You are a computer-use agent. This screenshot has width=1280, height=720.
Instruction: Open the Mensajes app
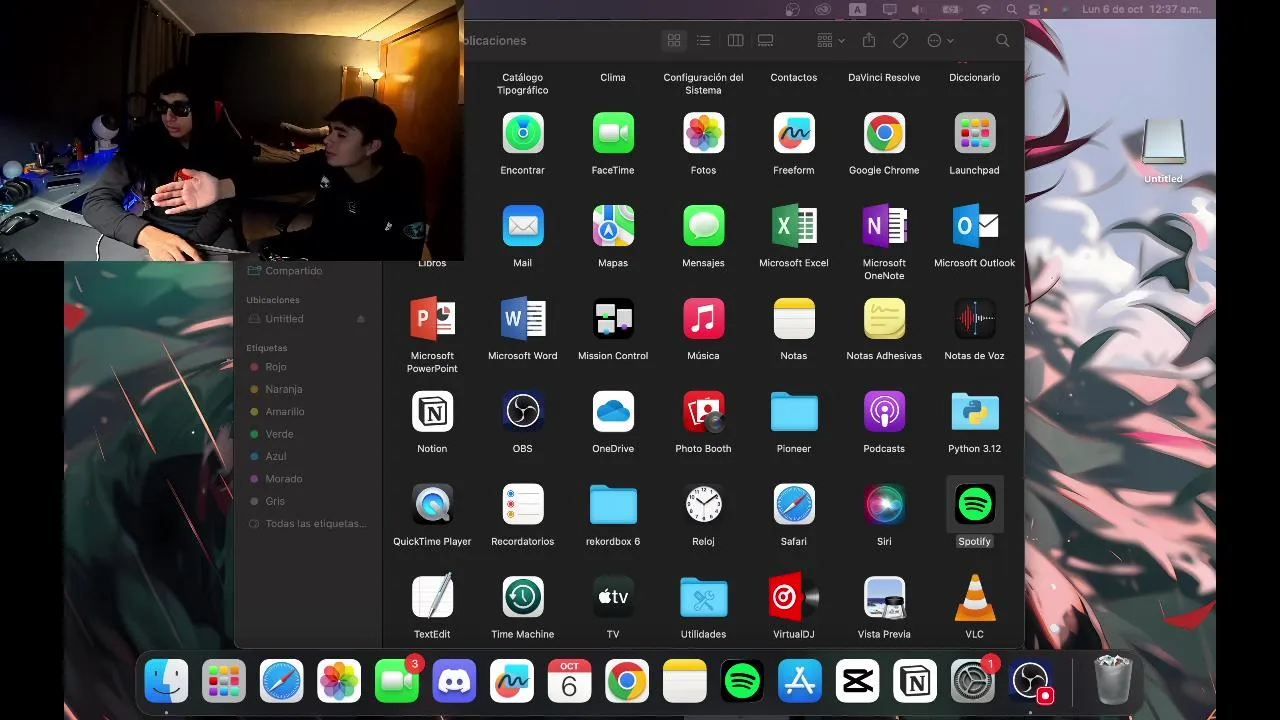[704, 226]
